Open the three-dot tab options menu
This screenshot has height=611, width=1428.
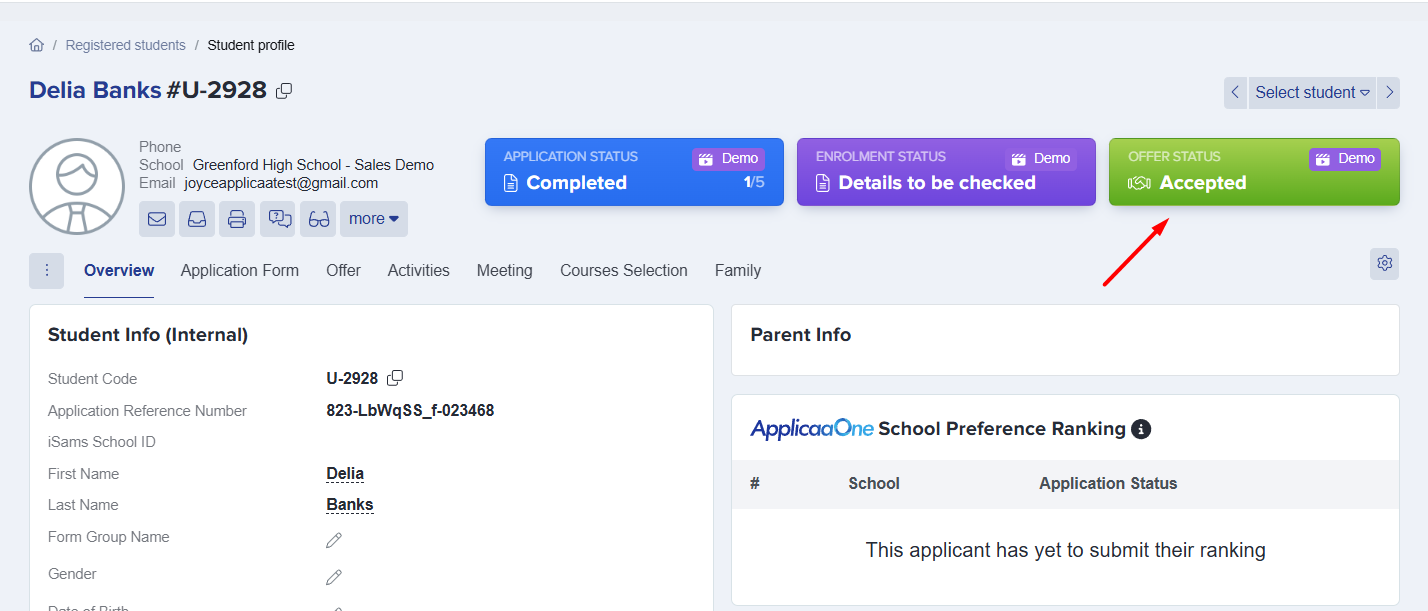tap(47, 270)
